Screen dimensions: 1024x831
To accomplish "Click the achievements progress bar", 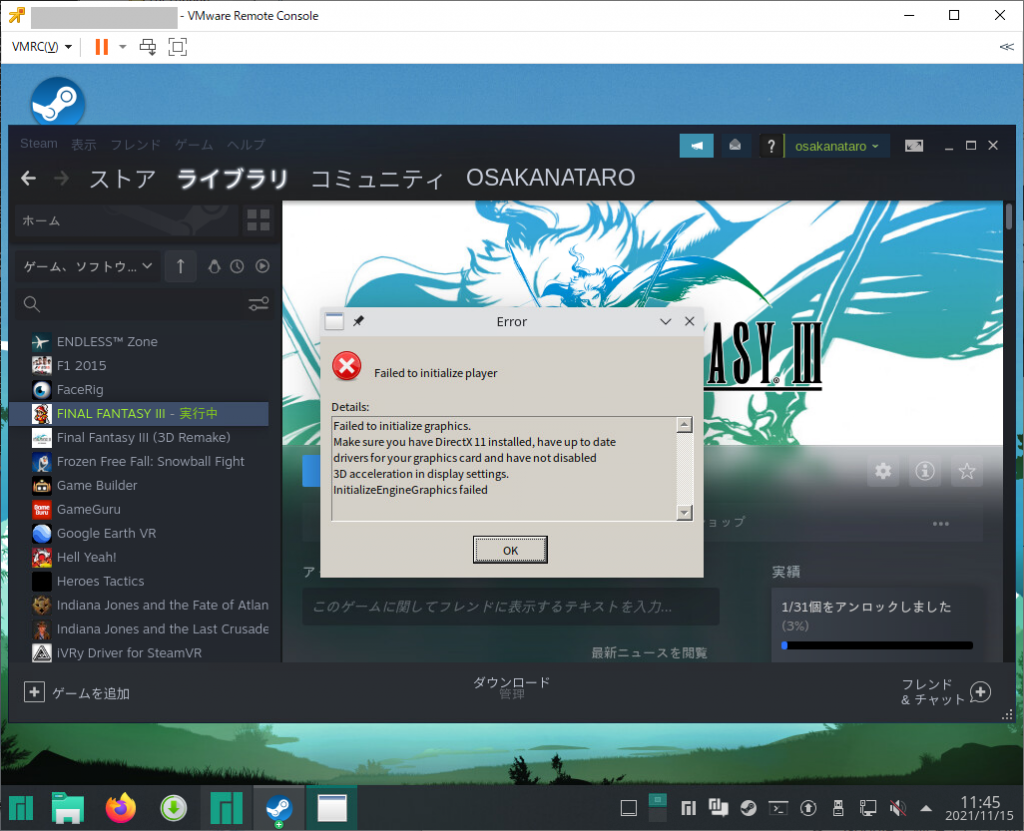I will [877, 645].
